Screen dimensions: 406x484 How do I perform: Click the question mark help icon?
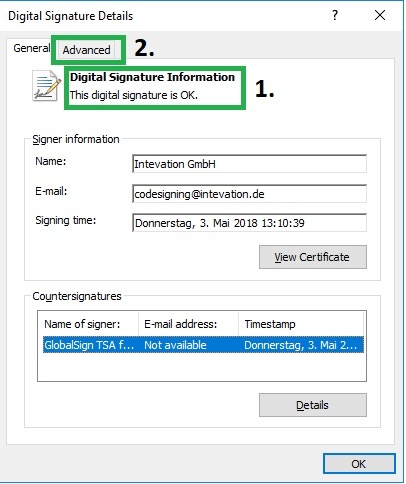pos(335,15)
